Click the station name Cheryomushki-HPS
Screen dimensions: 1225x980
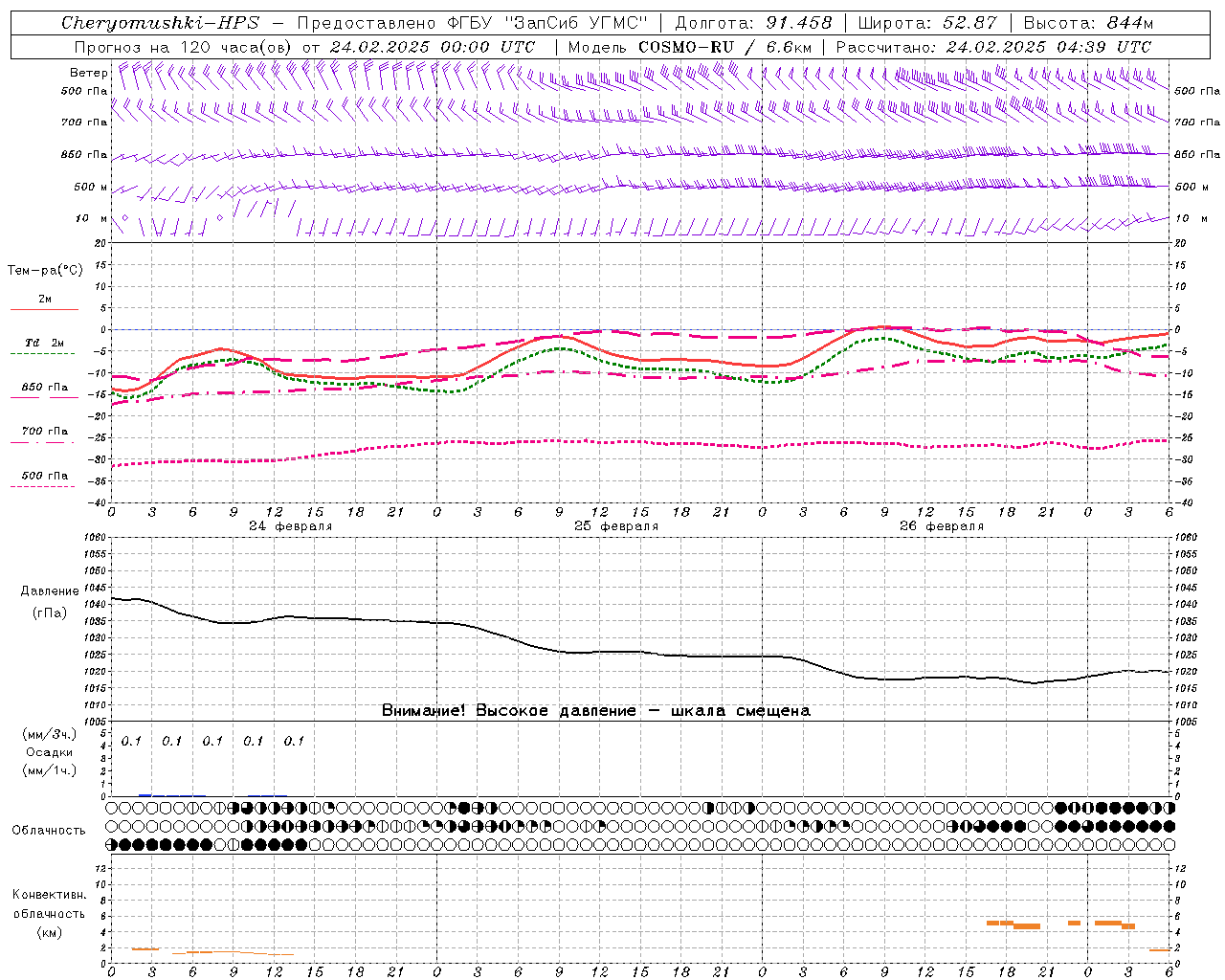(160, 23)
